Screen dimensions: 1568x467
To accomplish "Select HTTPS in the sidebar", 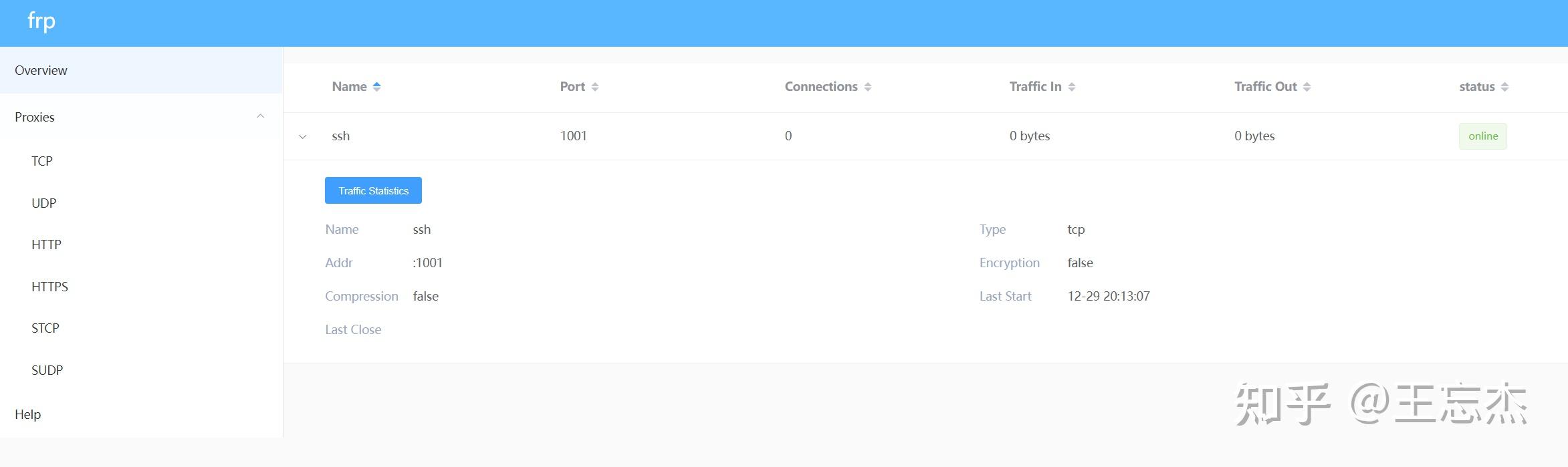I will (x=49, y=287).
